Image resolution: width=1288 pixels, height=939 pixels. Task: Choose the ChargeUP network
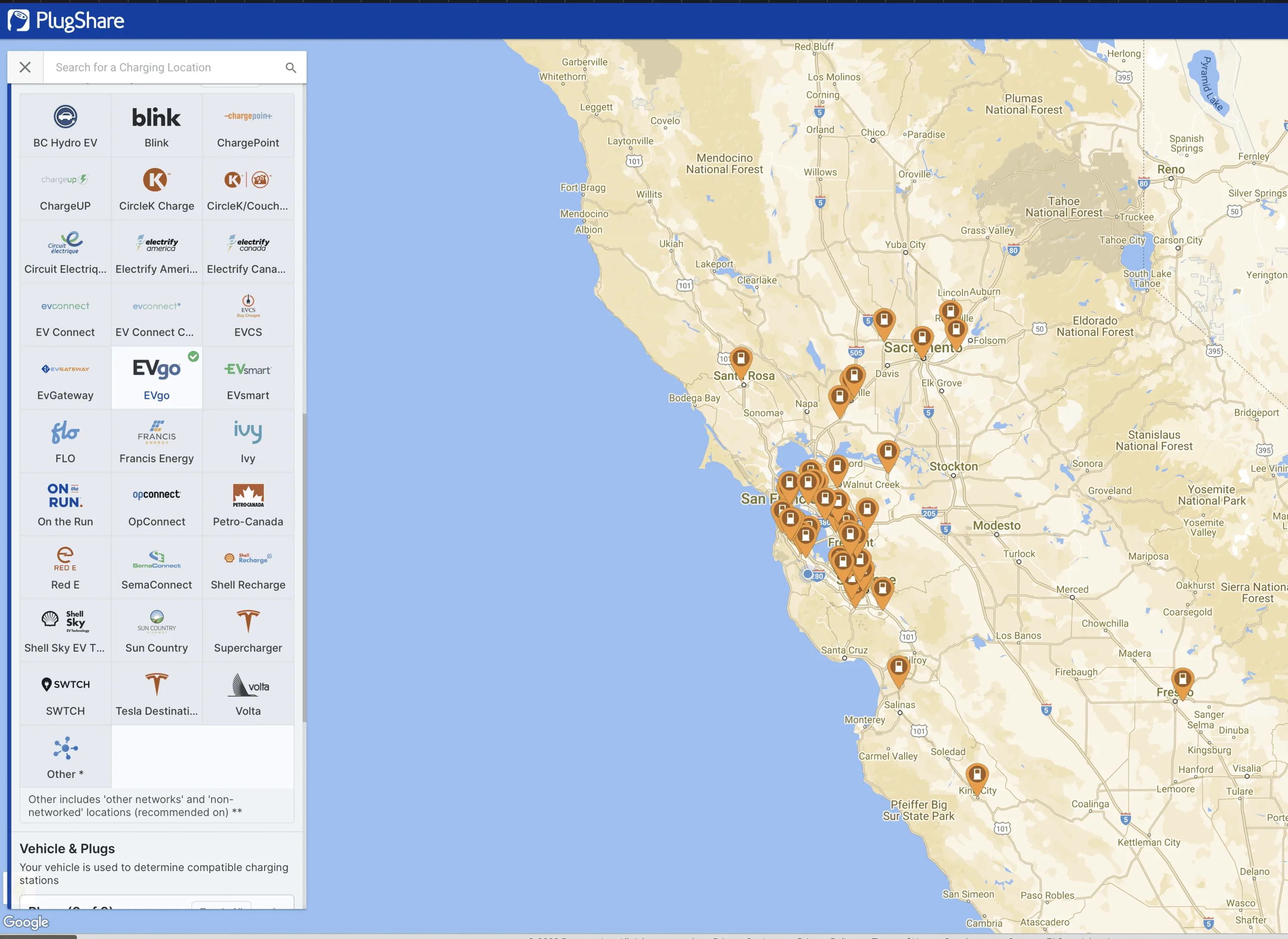coord(65,189)
